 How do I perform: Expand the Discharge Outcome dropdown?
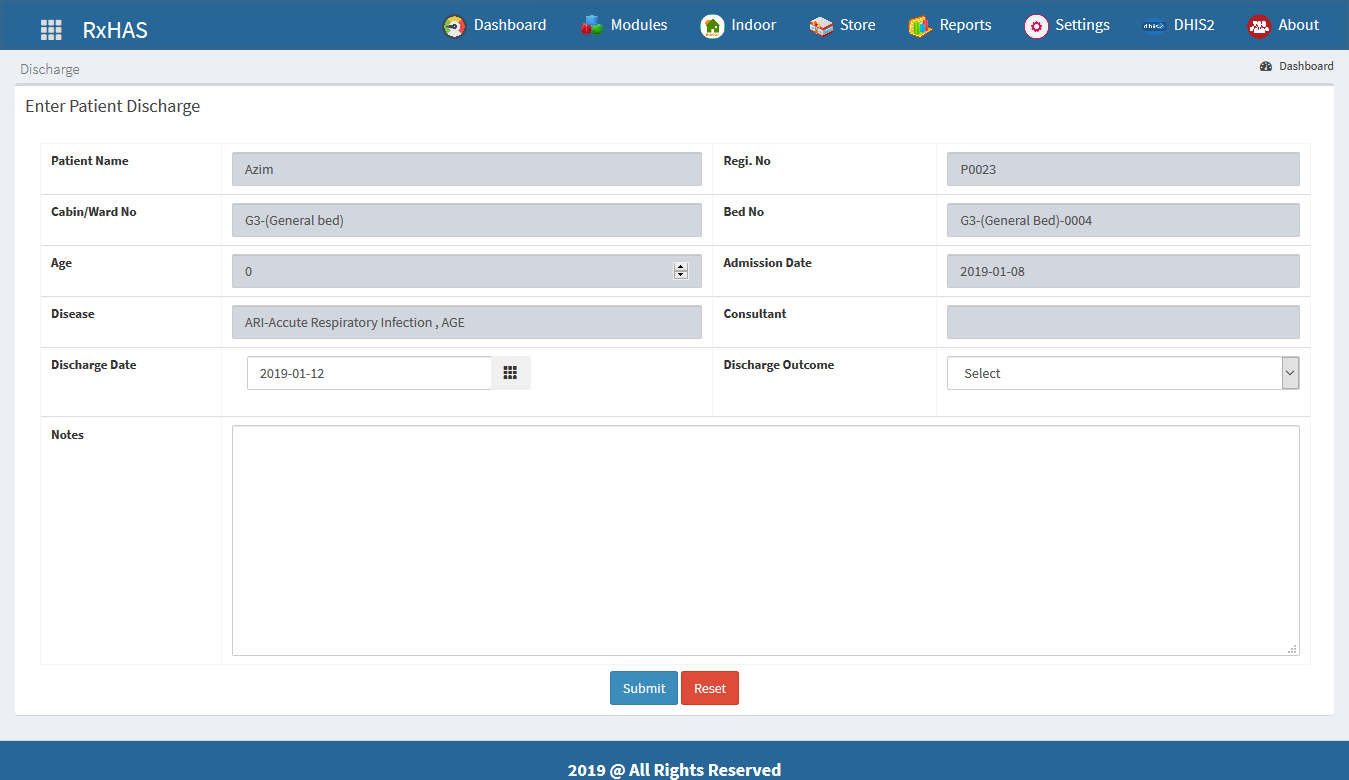[1290, 373]
